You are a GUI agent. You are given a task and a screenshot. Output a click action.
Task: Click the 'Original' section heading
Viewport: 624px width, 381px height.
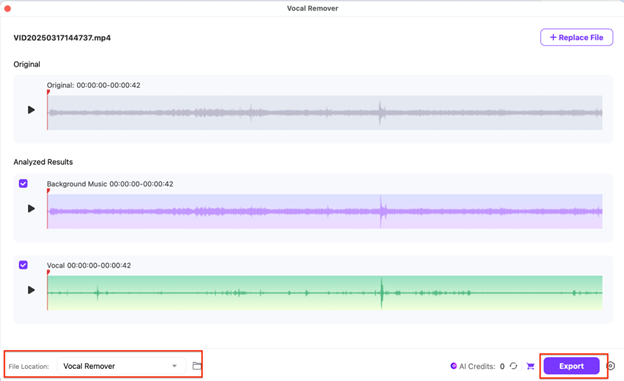pyautogui.click(x=27, y=64)
